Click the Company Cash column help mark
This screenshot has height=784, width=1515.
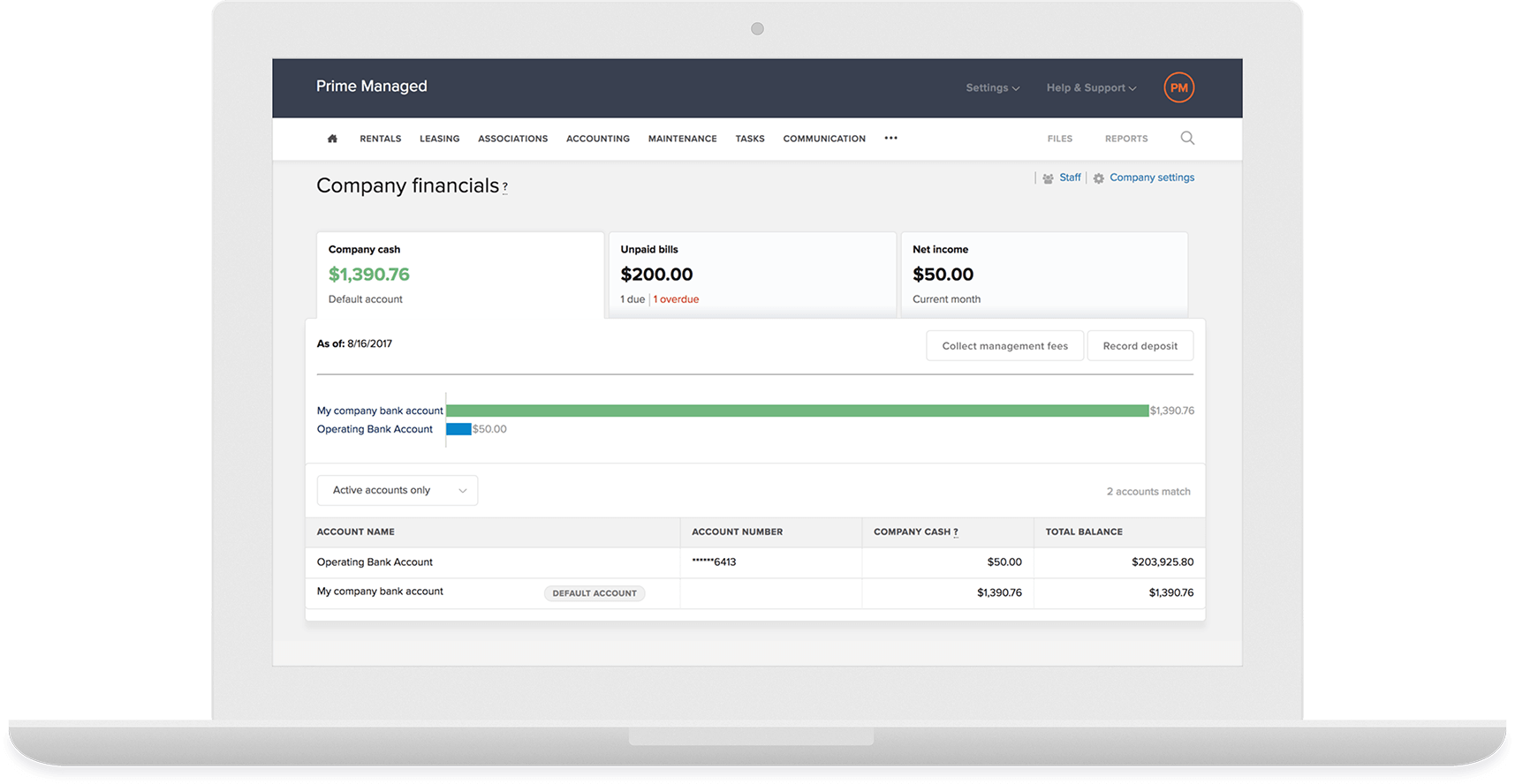point(956,532)
